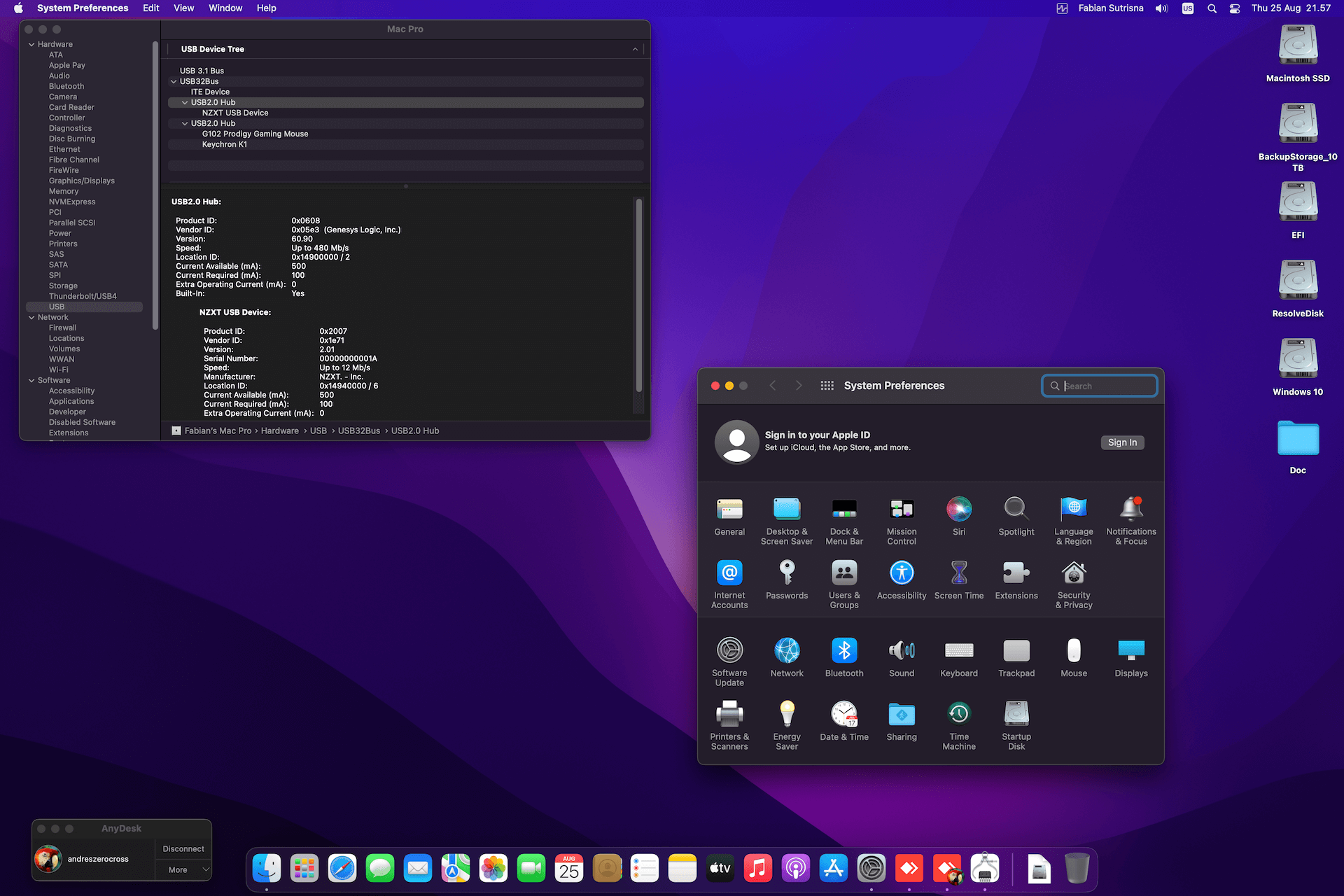Expand AnyDesk More dropdown
1344x896 pixels.
click(x=183, y=870)
